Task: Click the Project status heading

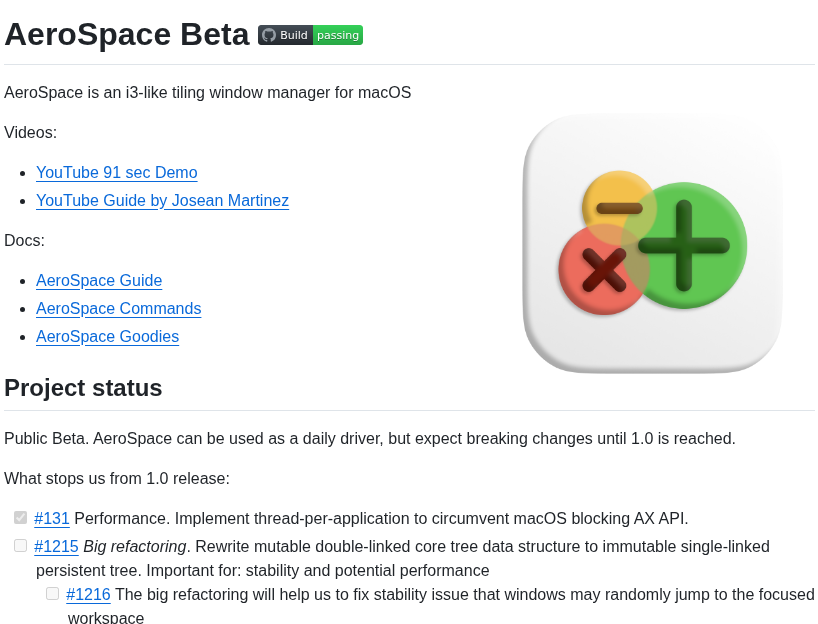Action: 83,388
